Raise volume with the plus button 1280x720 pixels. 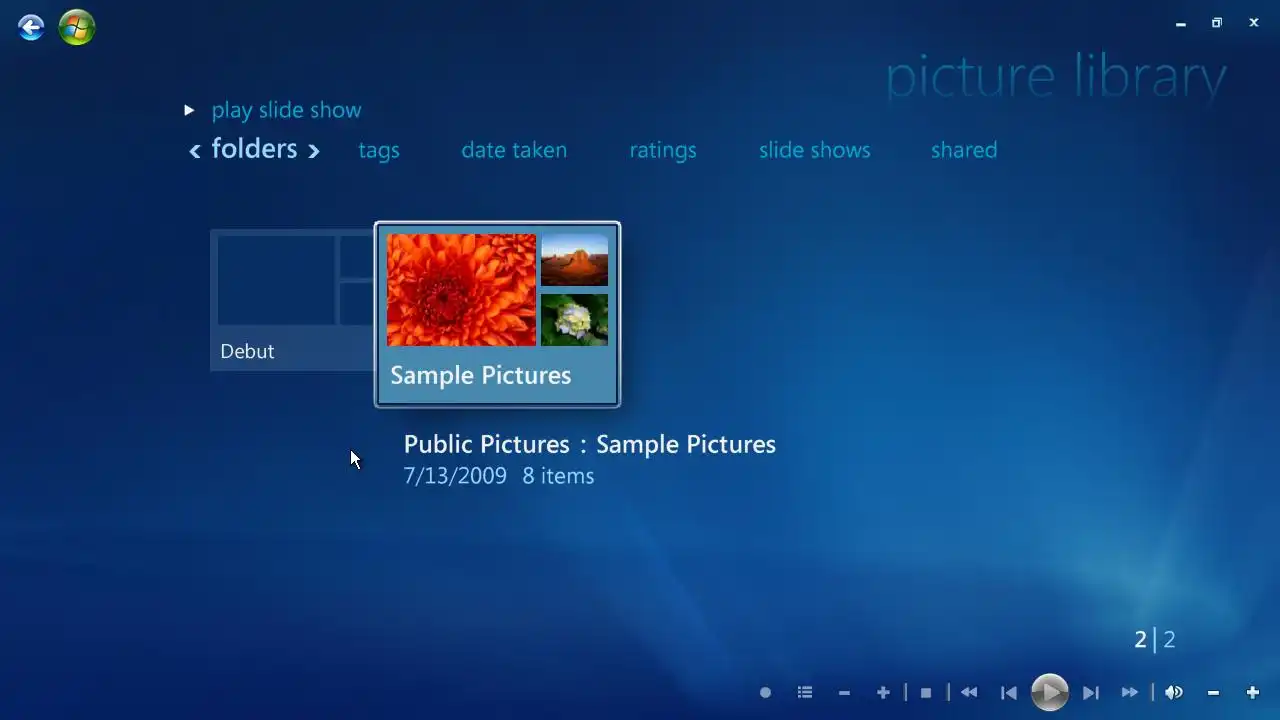tap(1252, 692)
